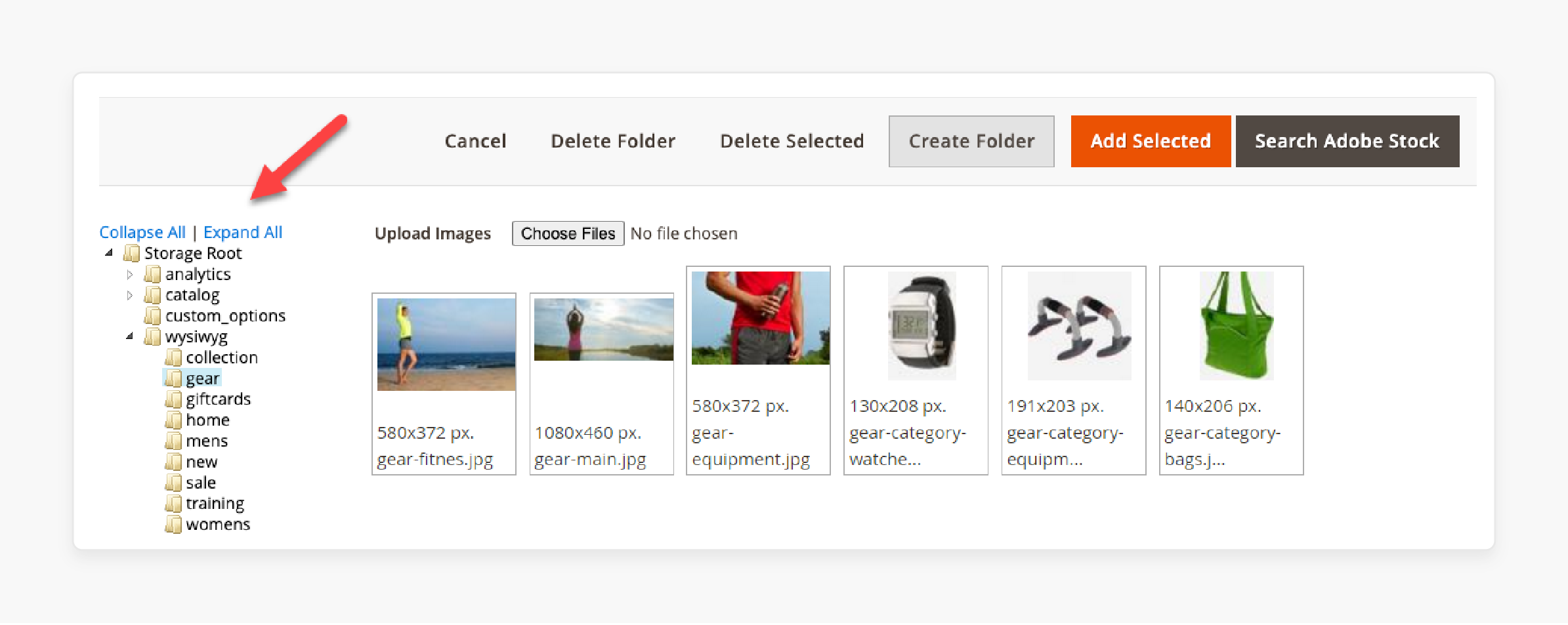Screen dimensions: 1568x625
Task: Expand the catalog folder arrow
Action: pyautogui.click(x=130, y=296)
